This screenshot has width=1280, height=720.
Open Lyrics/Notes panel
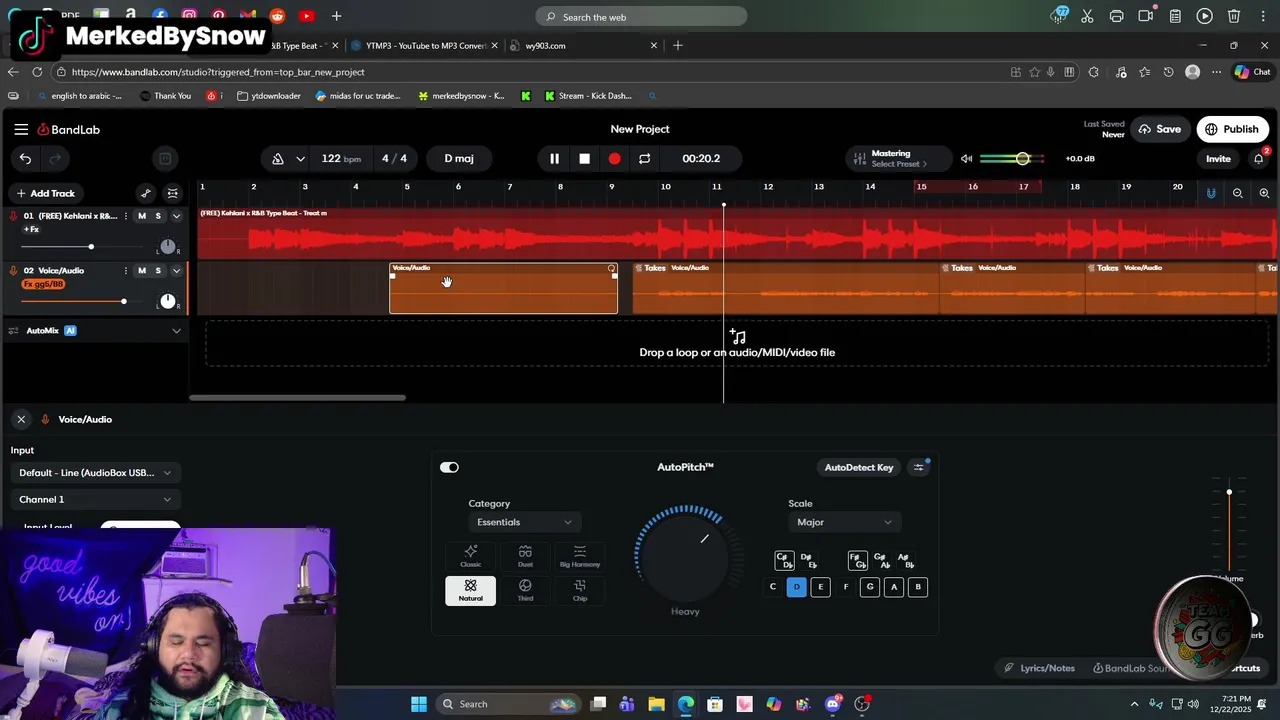tap(1040, 668)
